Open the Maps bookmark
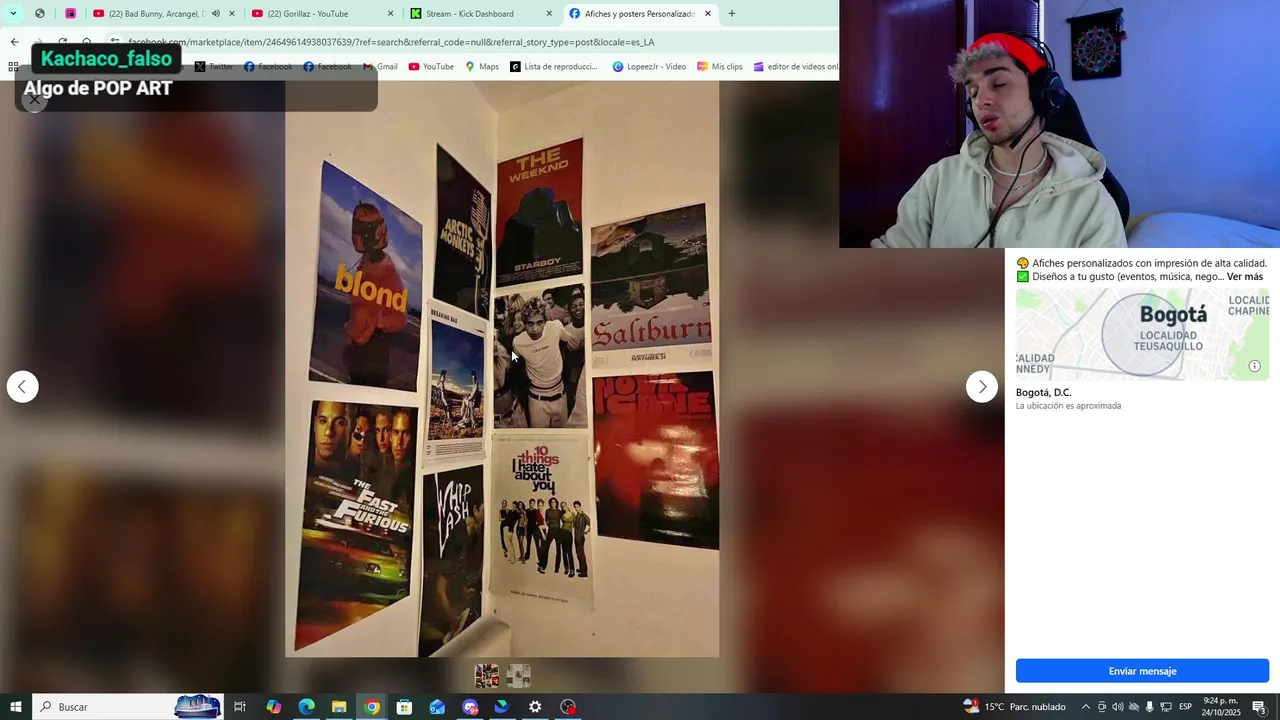 click(482, 67)
